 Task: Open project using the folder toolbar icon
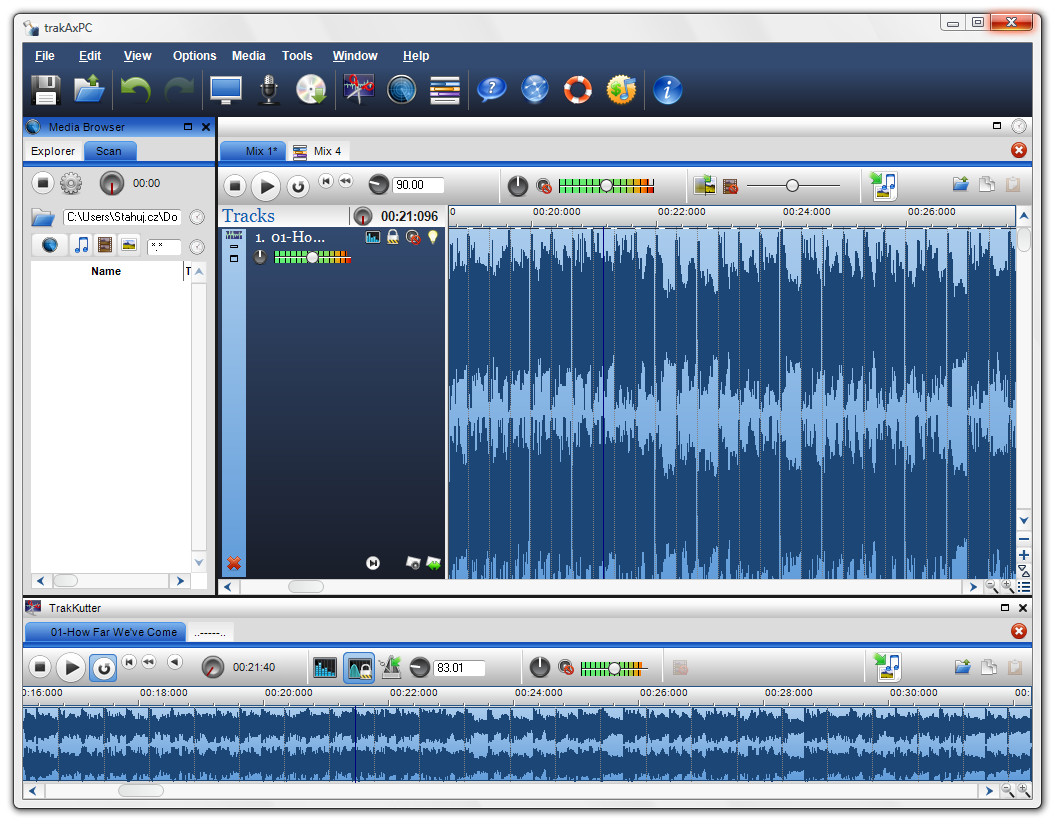coord(89,89)
